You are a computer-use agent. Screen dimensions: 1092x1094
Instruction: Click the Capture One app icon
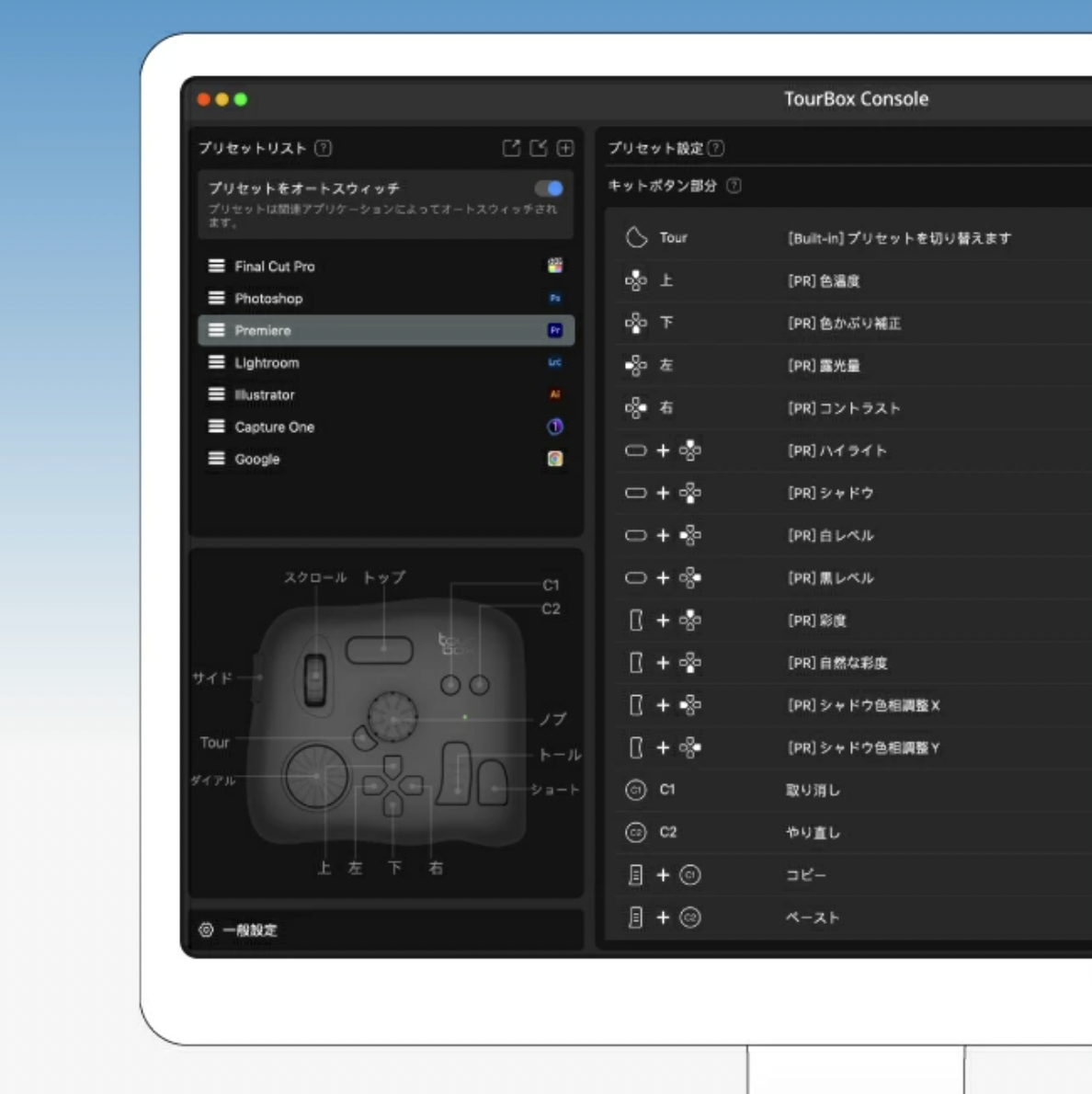(554, 427)
